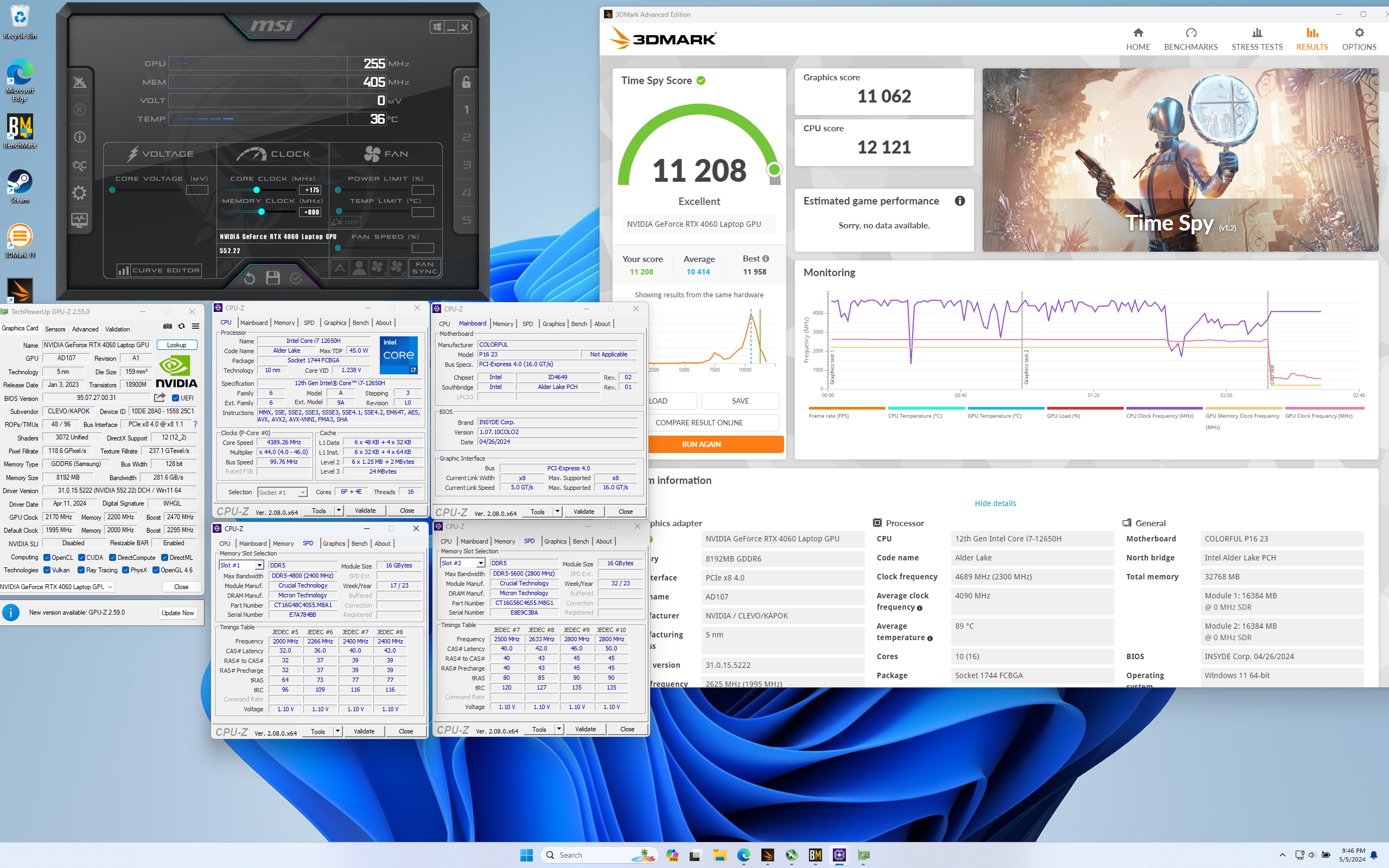
Task: Expand Tools arrow in Slot #1 CPU-Z window
Action: click(x=337, y=731)
